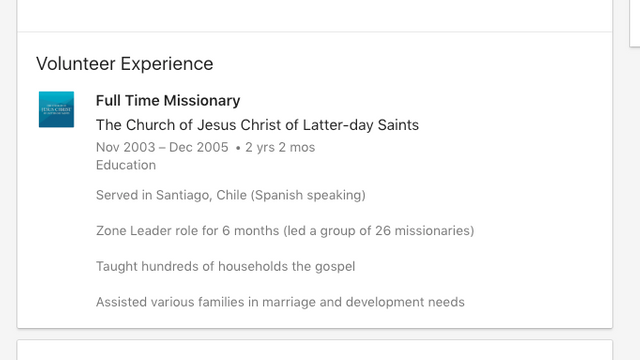Viewport: 640px width, 360px height.
Task: Click the right sidebar panel edge
Action: tap(635, 23)
